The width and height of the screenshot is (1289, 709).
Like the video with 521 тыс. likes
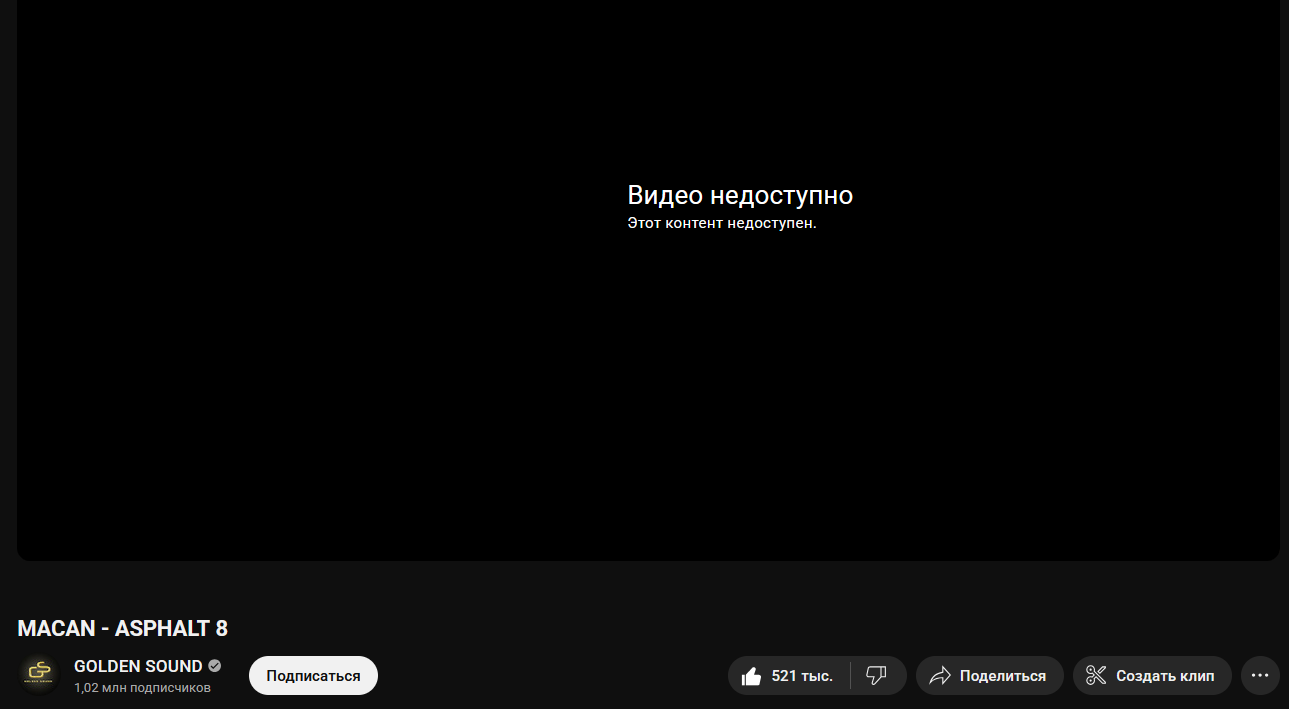pyautogui.click(x=789, y=676)
